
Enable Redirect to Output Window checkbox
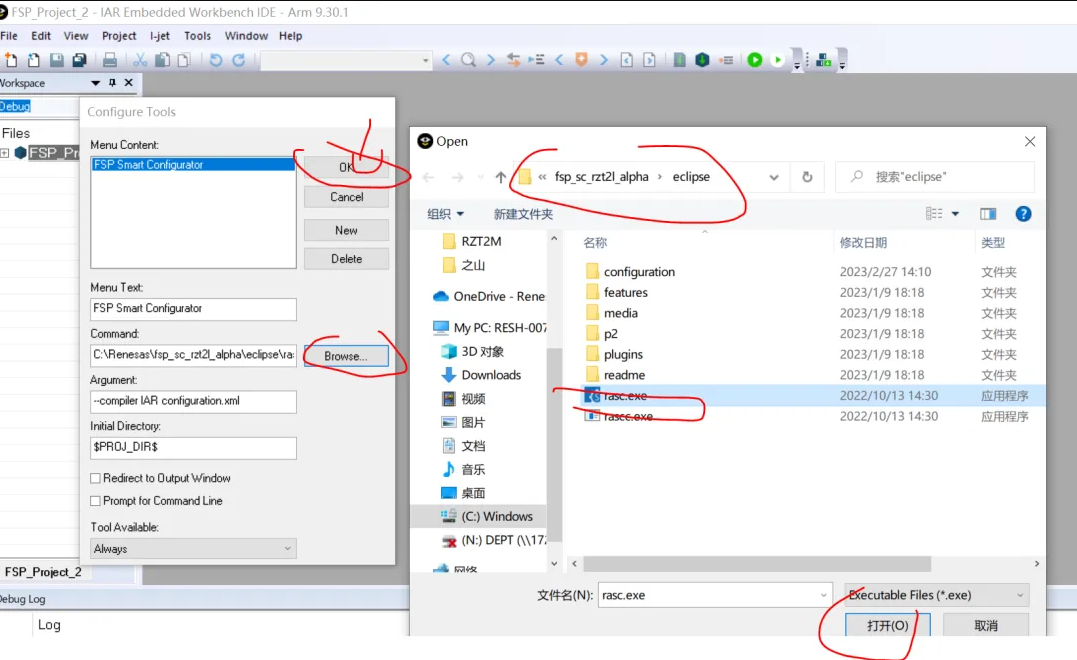click(x=96, y=479)
